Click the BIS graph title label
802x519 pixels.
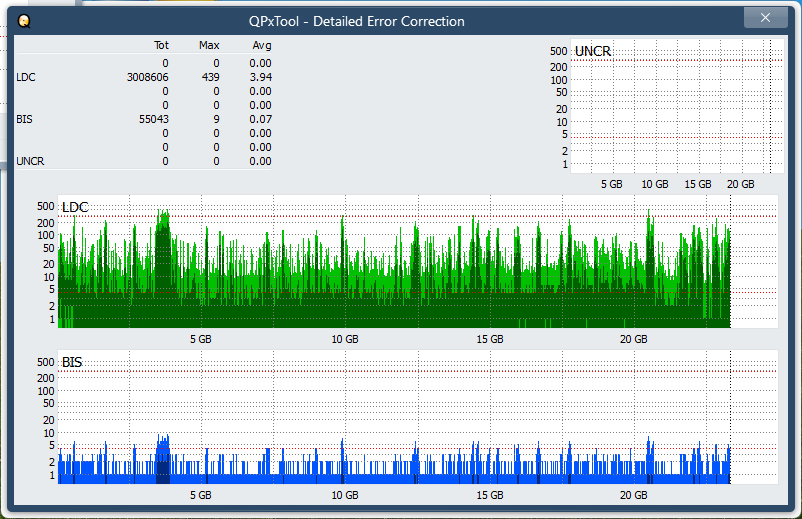[72, 362]
